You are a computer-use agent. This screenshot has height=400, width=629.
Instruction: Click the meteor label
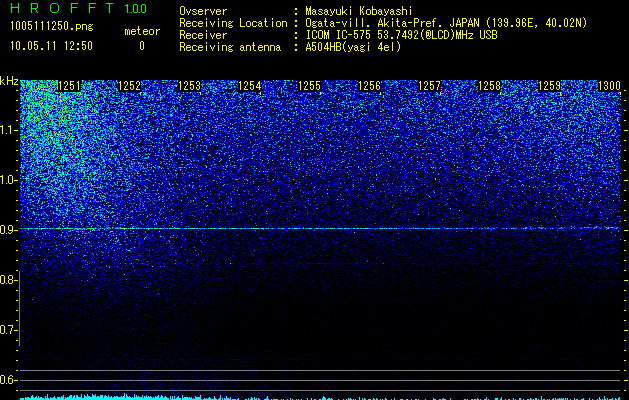pos(142,31)
